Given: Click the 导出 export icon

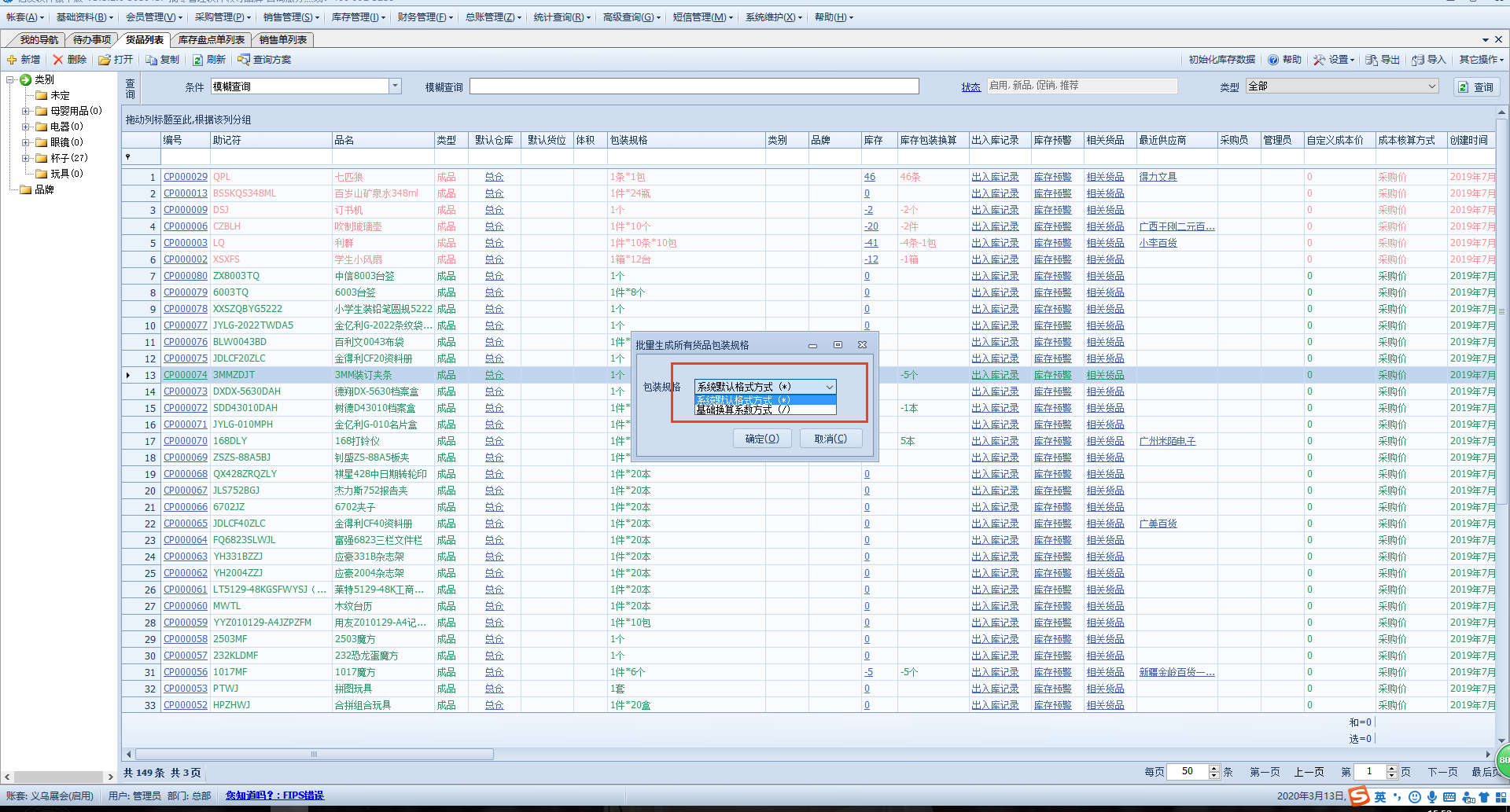Looking at the screenshot, I should [x=1372, y=60].
